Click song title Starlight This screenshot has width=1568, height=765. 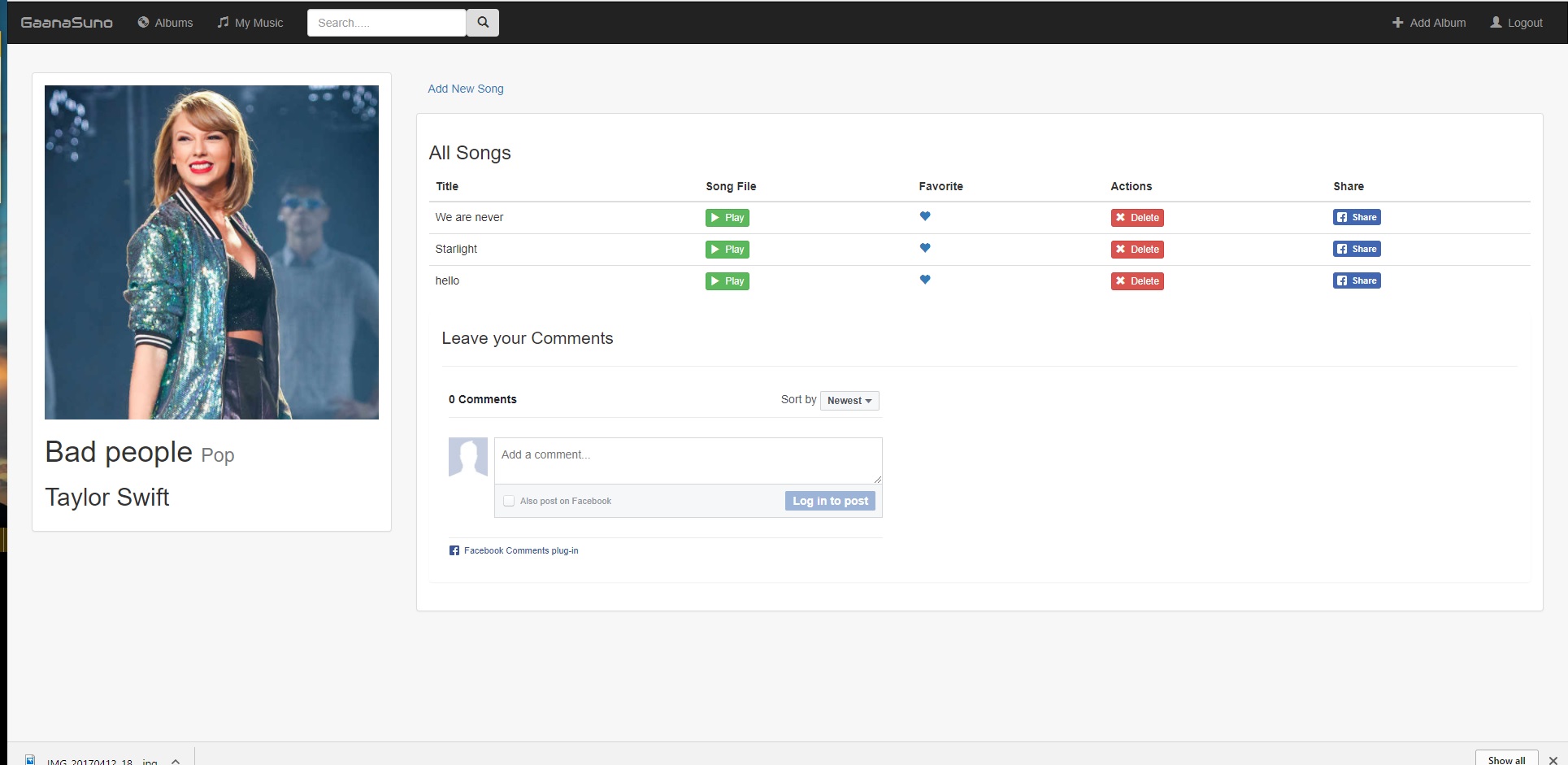pos(456,249)
